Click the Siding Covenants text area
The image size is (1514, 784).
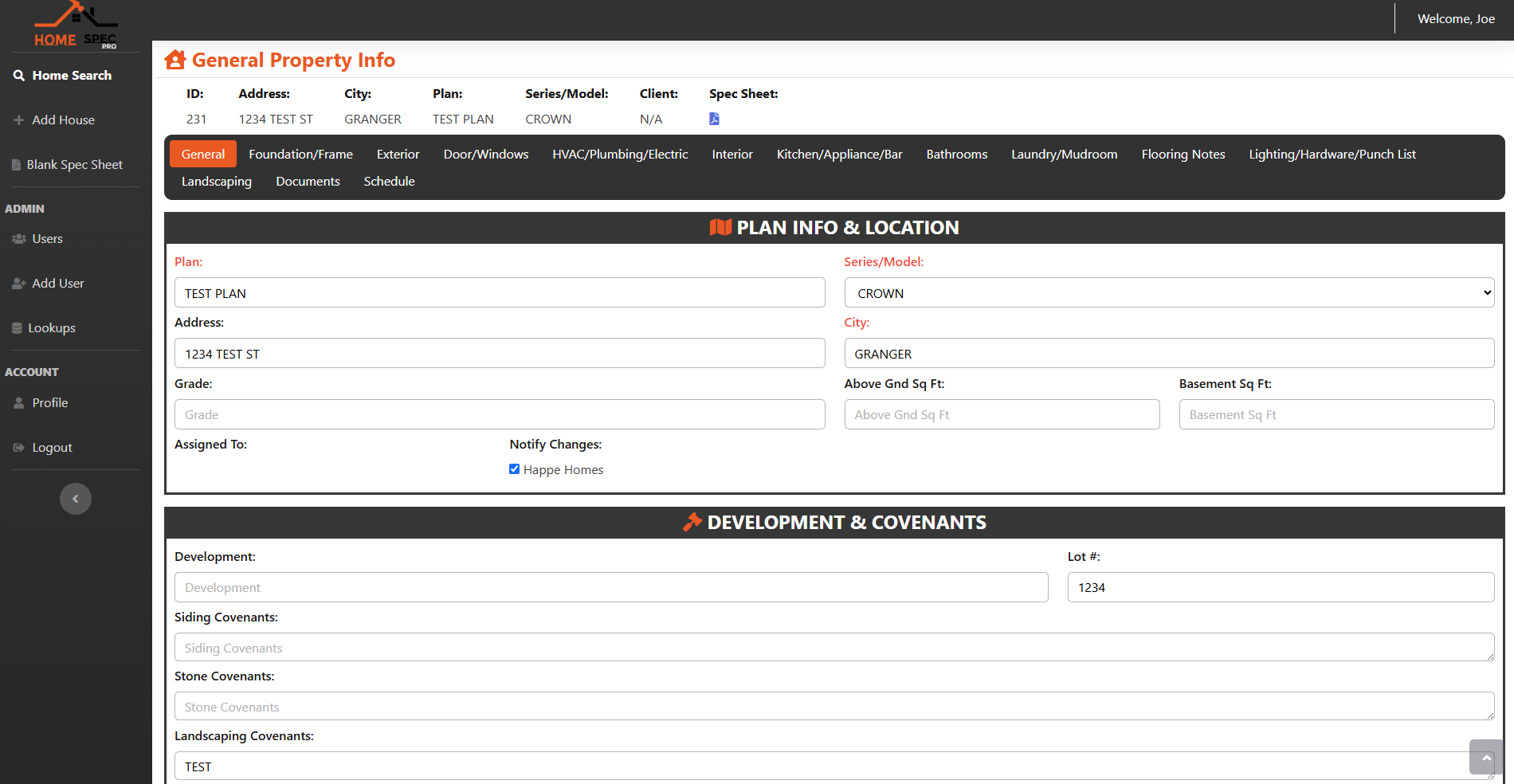pyautogui.click(x=833, y=648)
